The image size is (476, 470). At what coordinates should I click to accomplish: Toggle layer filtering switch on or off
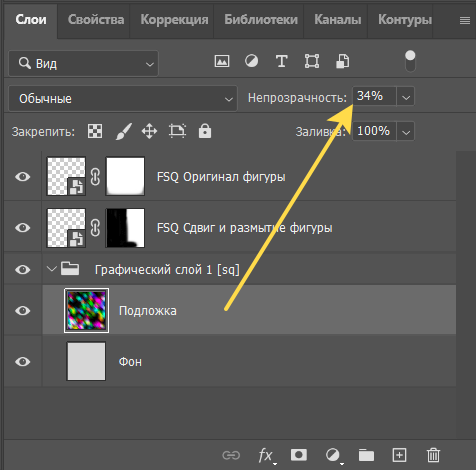pyautogui.click(x=410, y=61)
